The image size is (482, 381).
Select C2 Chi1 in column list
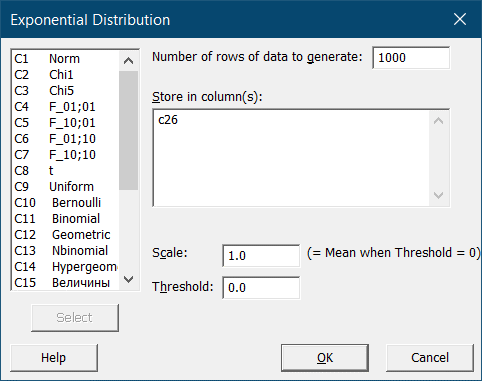coord(65,75)
